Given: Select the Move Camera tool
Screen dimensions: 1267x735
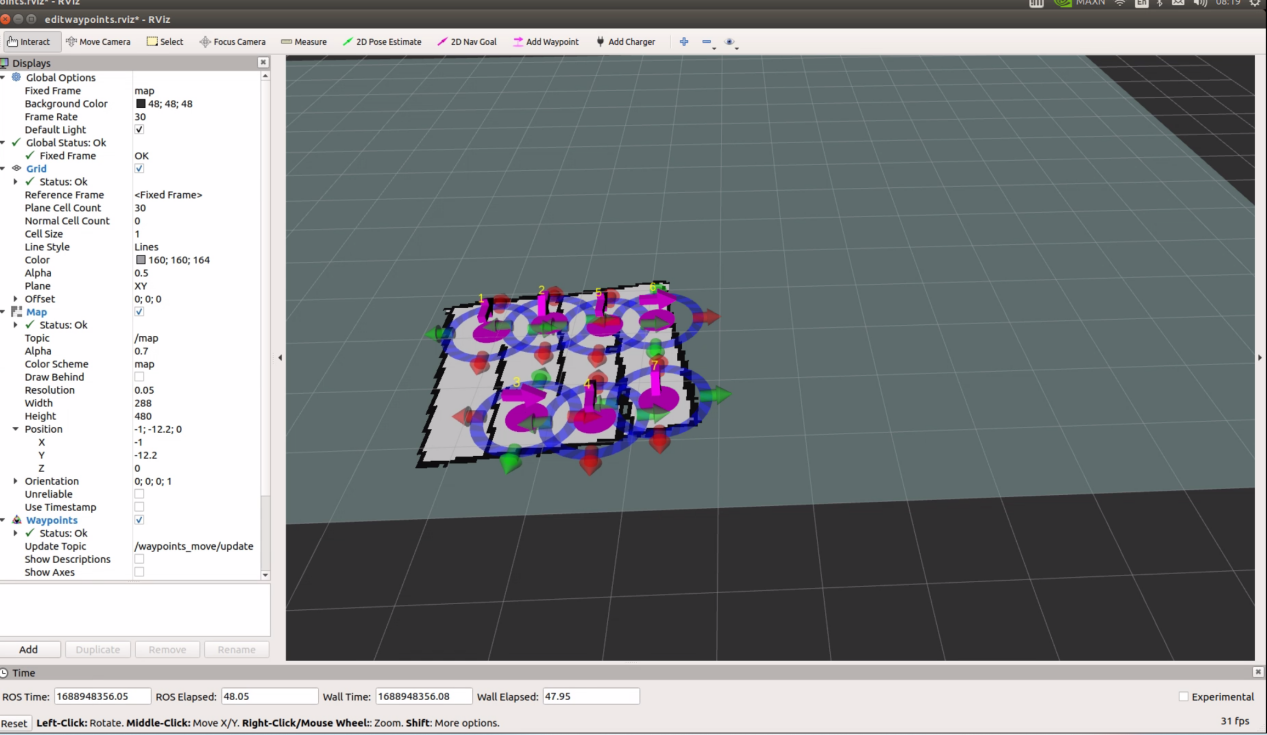Looking at the screenshot, I should pos(98,42).
